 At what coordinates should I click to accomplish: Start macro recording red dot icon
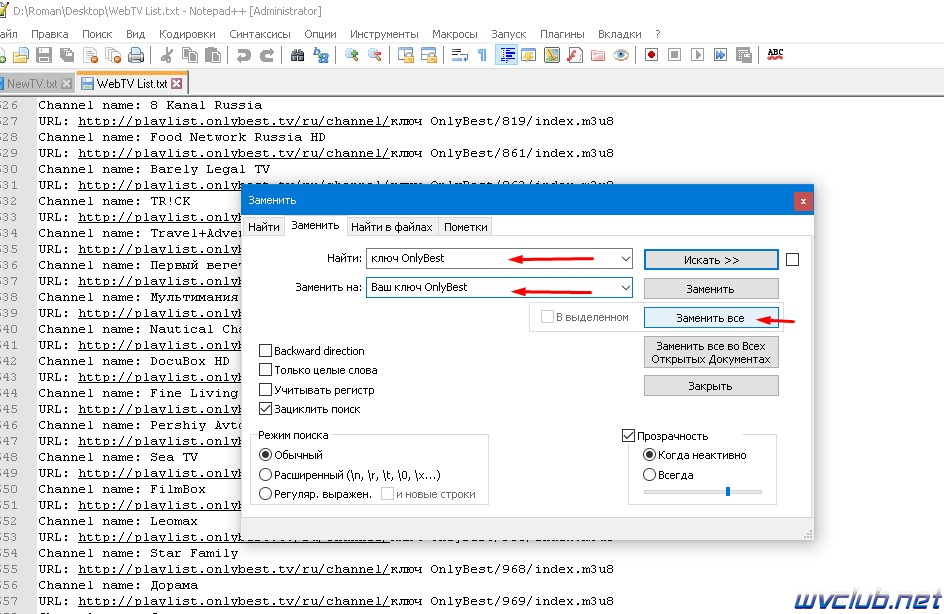coord(651,55)
